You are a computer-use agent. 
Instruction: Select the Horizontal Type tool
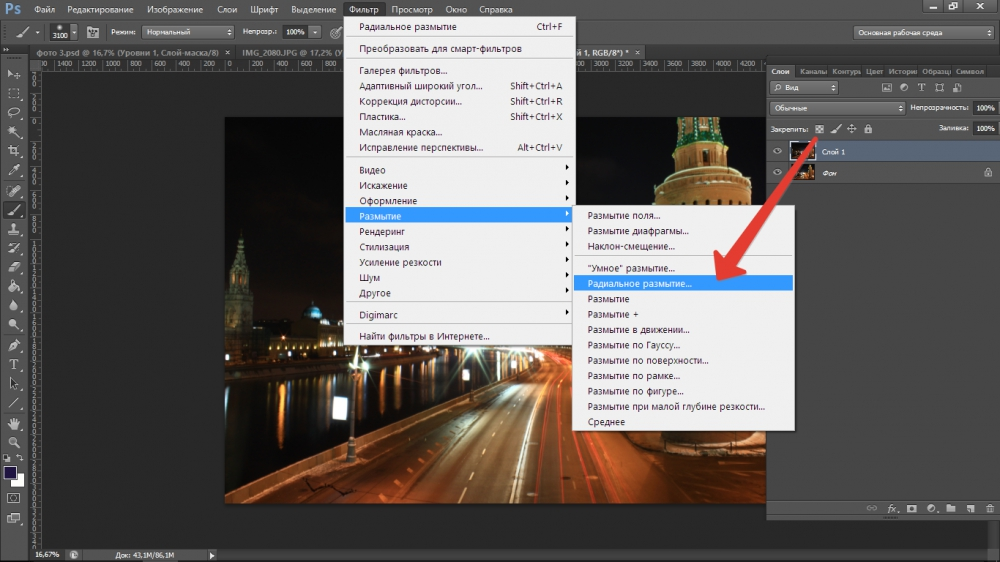point(14,363)
